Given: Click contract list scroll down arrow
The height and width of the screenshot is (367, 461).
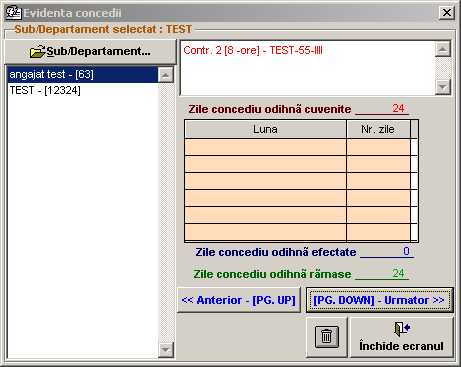Looking at the screenshot, I should tap(443, 87).
